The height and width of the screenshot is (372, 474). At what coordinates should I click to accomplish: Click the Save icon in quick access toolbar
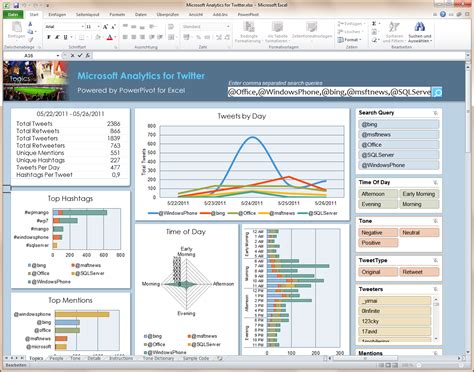(x=16, y=5)
